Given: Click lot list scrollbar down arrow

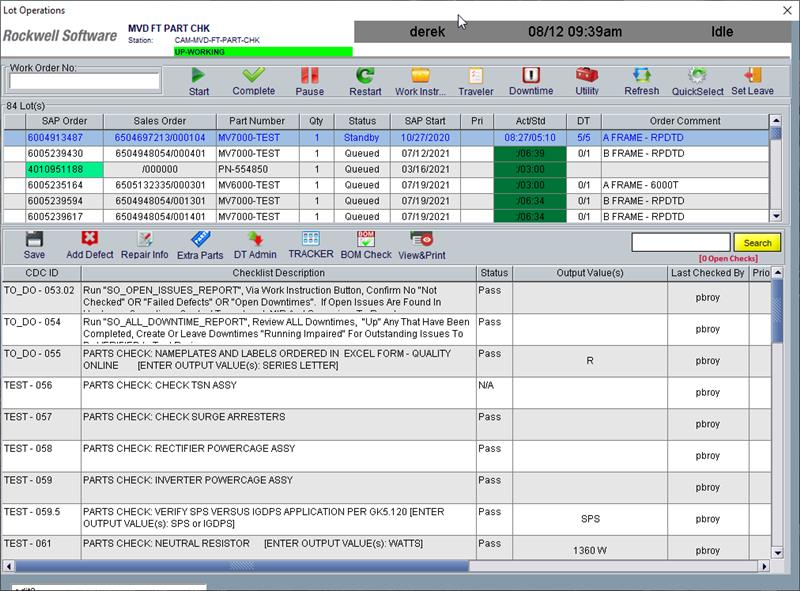Looking at the screenshot, I should pyautogui.click(x=776, y=216).
